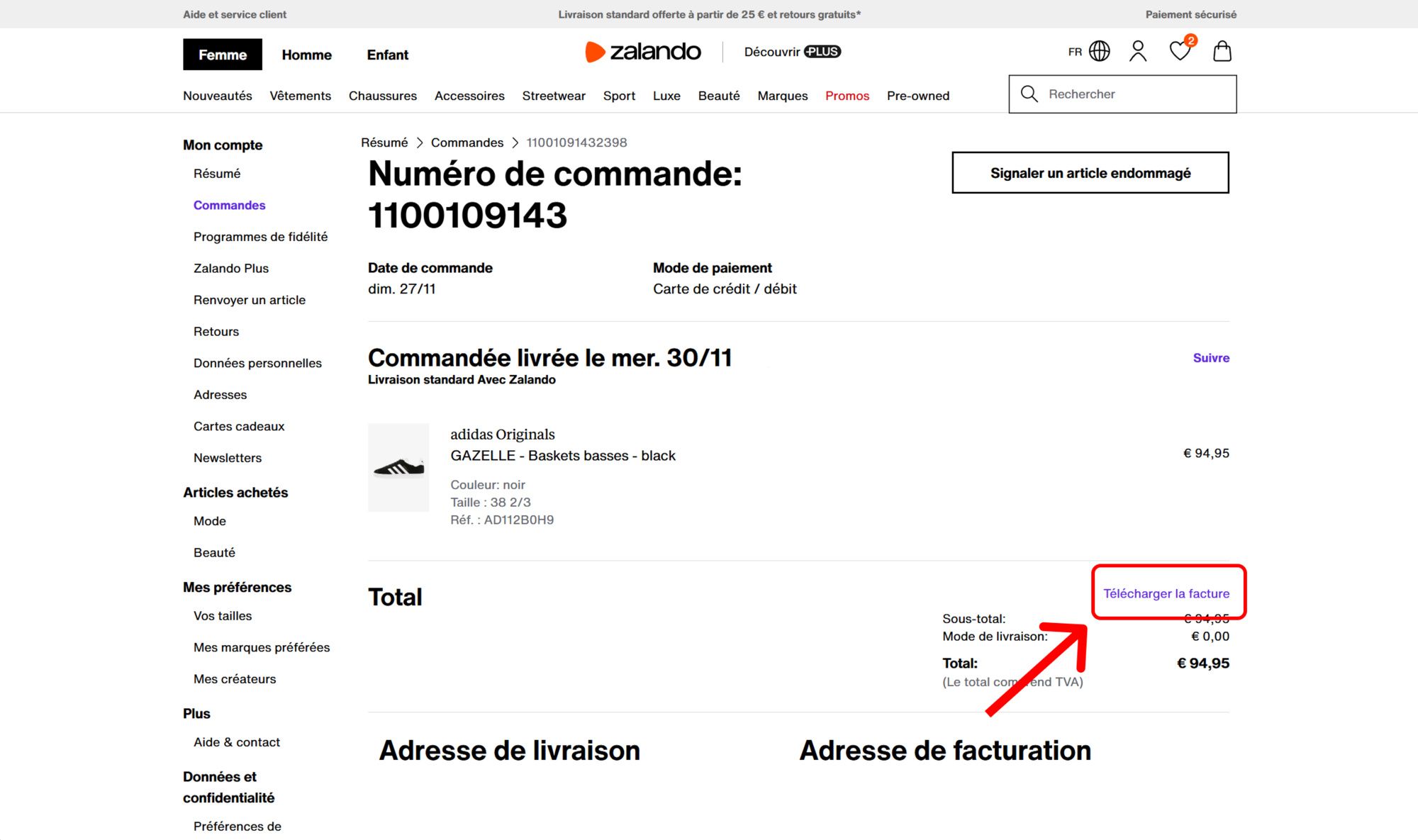The image size is (1418, 840).
Task: Click the Zalando logo
Action: pyautogui.click(x=642, y=52)
